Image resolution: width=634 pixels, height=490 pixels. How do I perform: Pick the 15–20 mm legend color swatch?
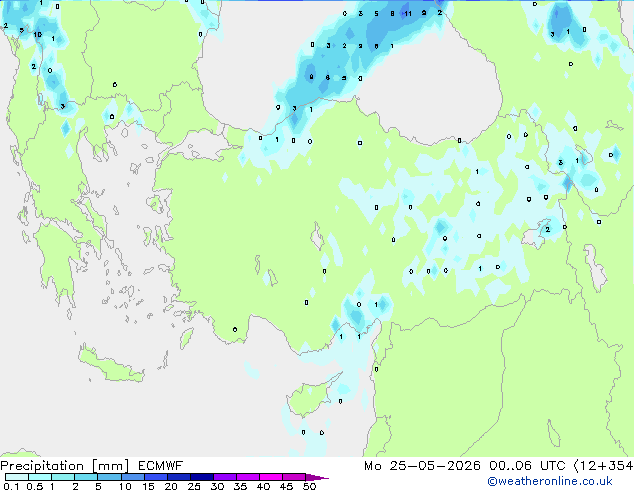pyautogui.click(x=156, y=477)
